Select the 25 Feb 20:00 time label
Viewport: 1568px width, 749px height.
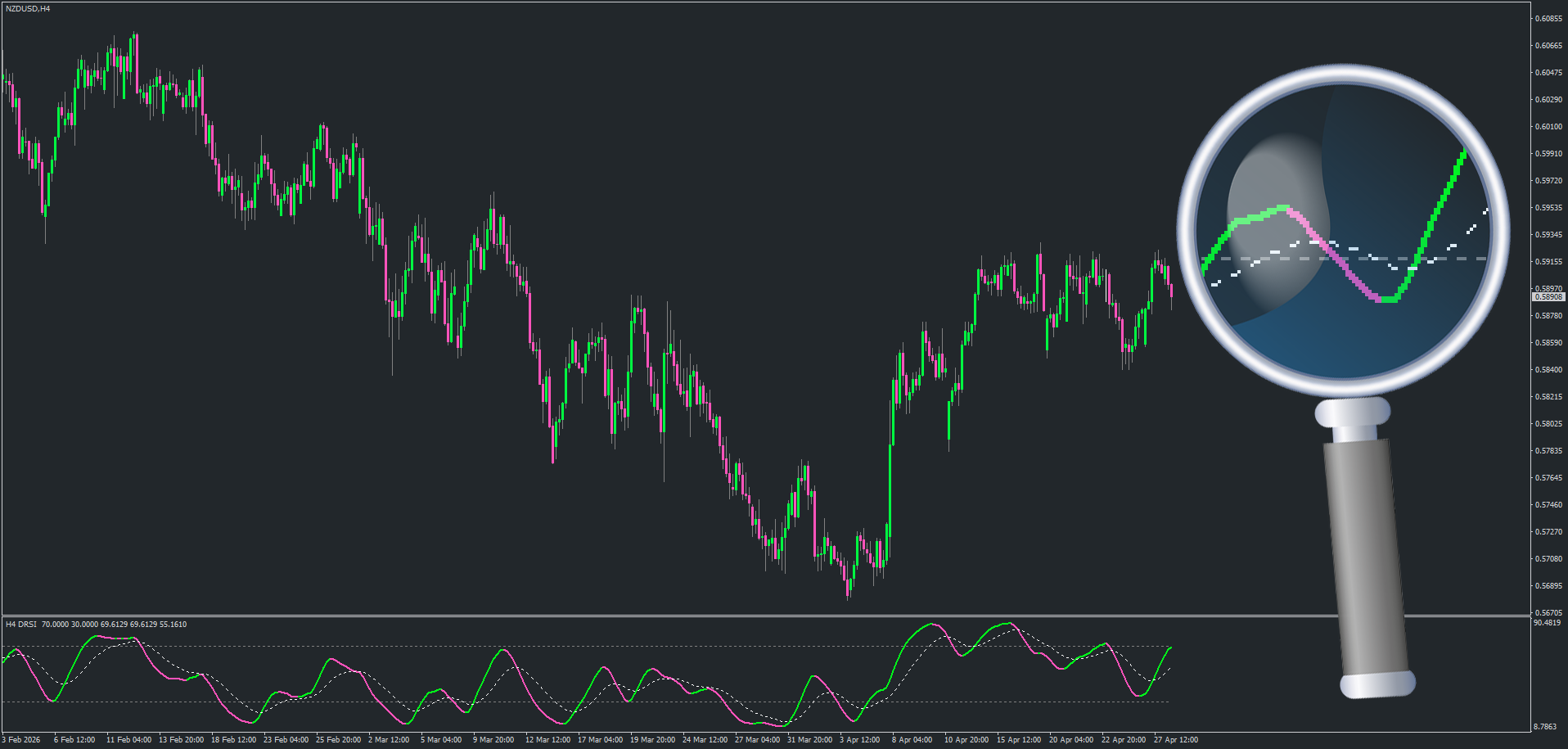338,740
